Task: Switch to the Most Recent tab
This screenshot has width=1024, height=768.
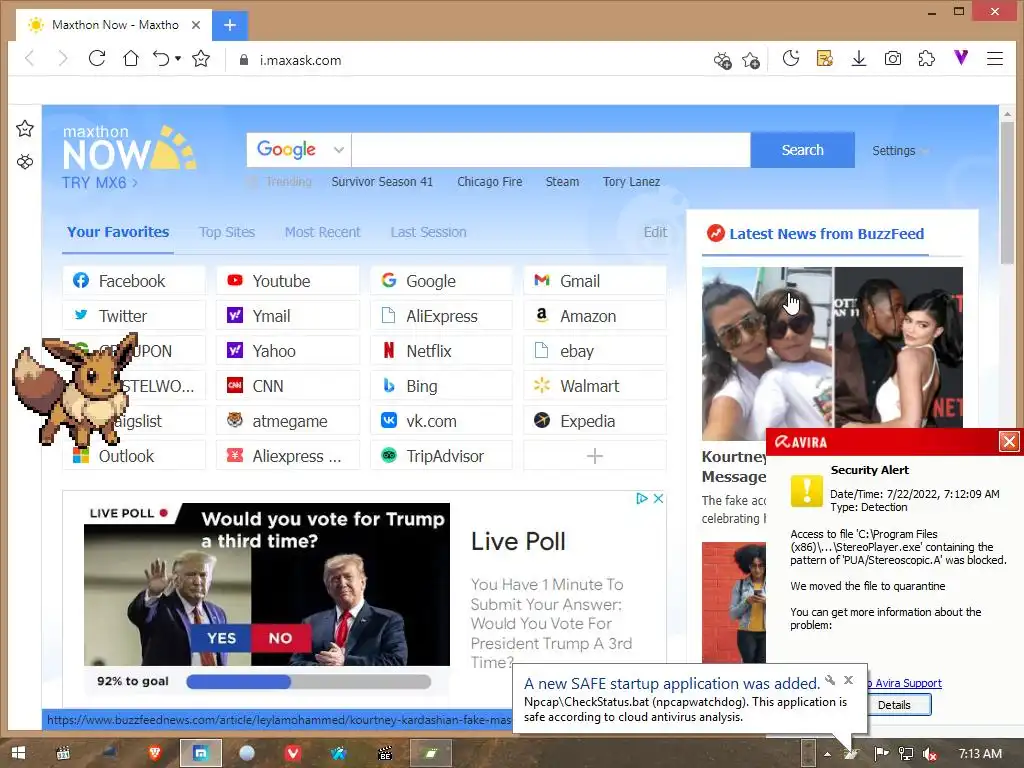Action: (323, 232)
